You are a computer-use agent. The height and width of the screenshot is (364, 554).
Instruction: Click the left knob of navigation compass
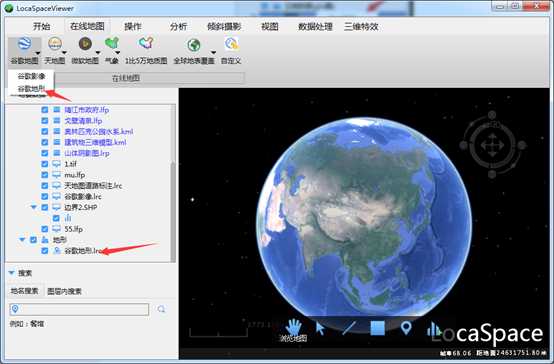click(464, 145)
